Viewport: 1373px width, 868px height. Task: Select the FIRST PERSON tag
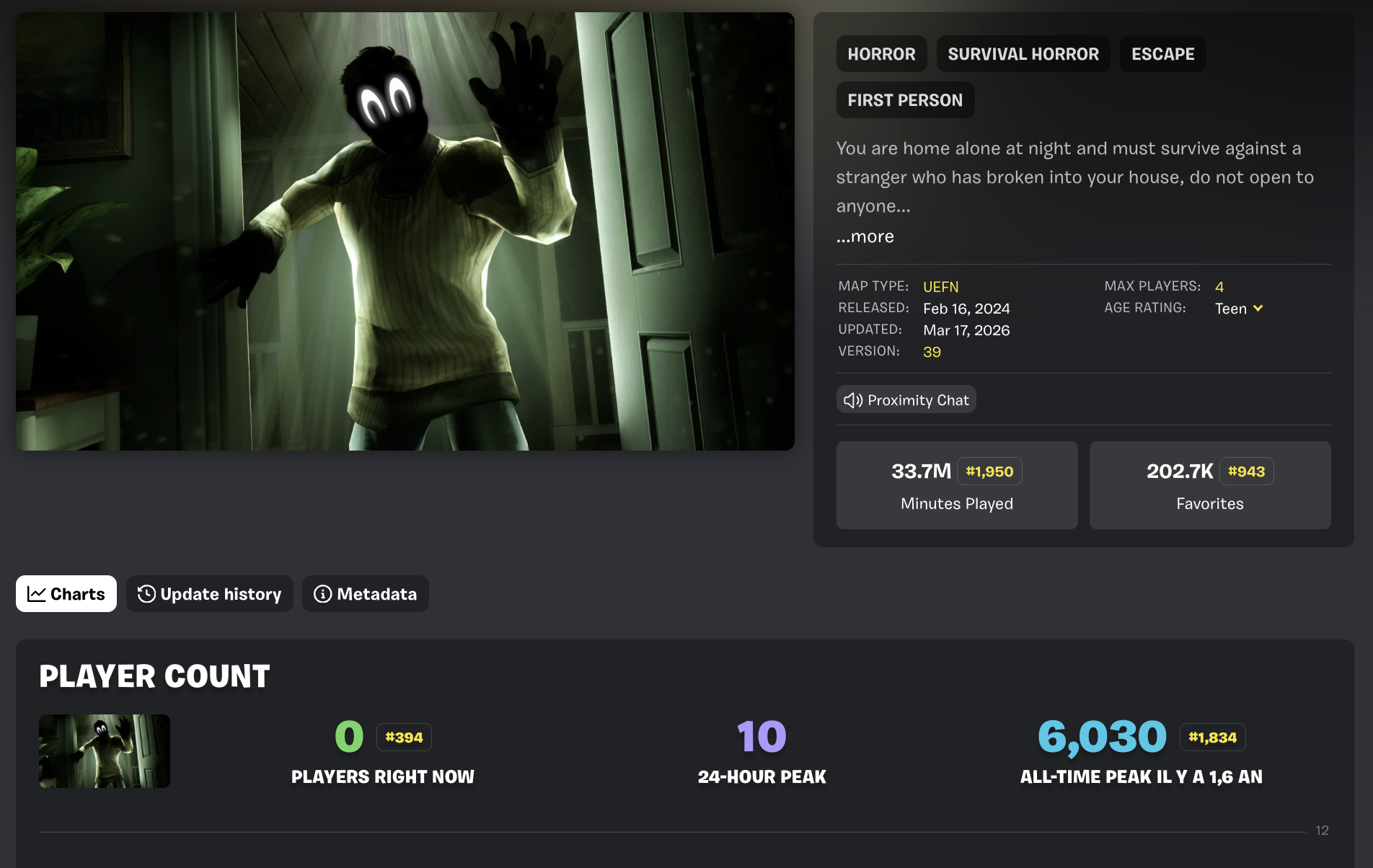905,100
